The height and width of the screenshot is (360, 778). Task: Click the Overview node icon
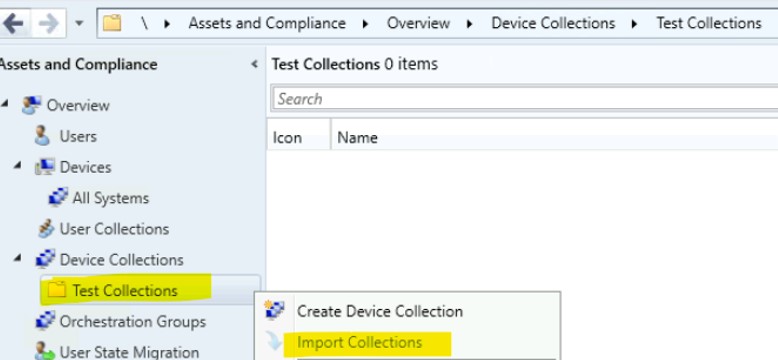tap(32, 105)
